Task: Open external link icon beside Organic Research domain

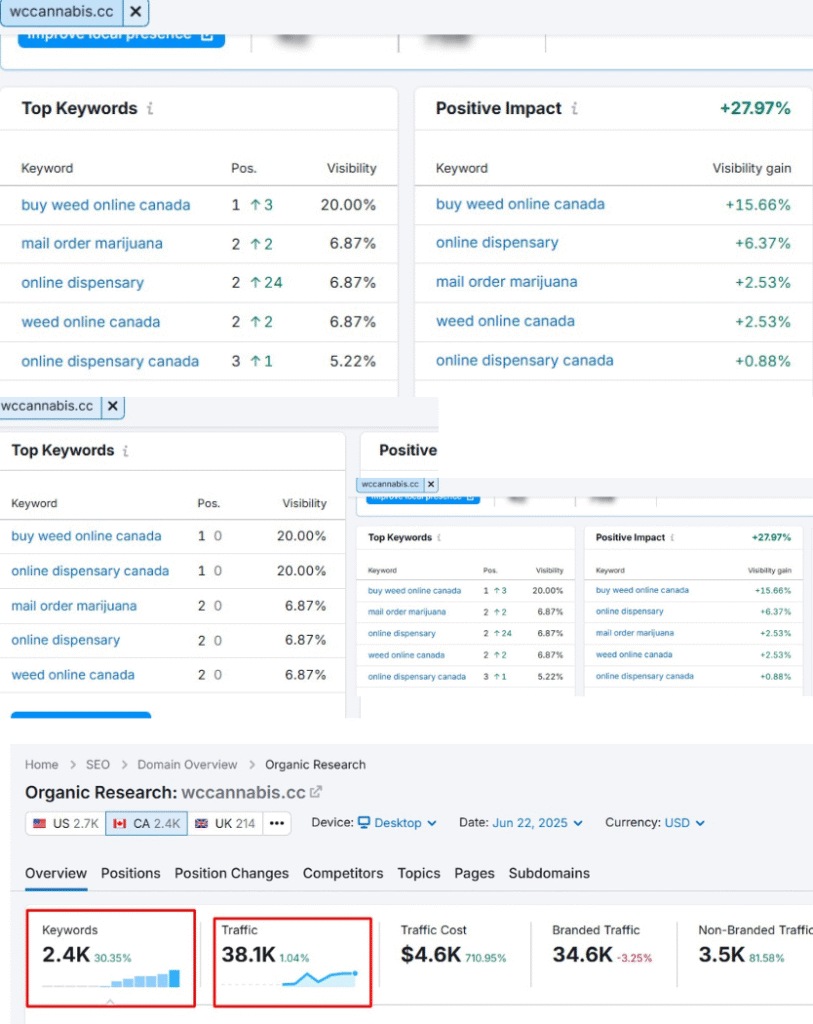Action: [x=317, y=792]
